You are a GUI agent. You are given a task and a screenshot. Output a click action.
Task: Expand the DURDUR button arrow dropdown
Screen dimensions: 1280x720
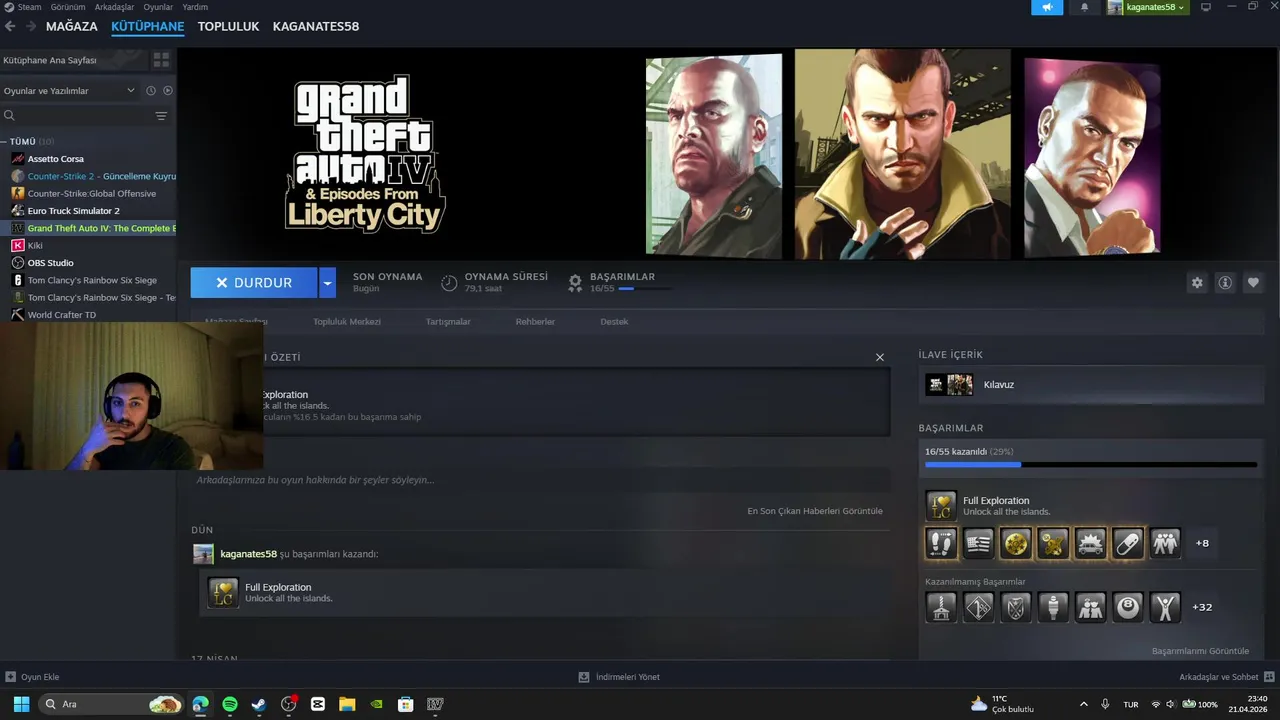coord(327,283)
